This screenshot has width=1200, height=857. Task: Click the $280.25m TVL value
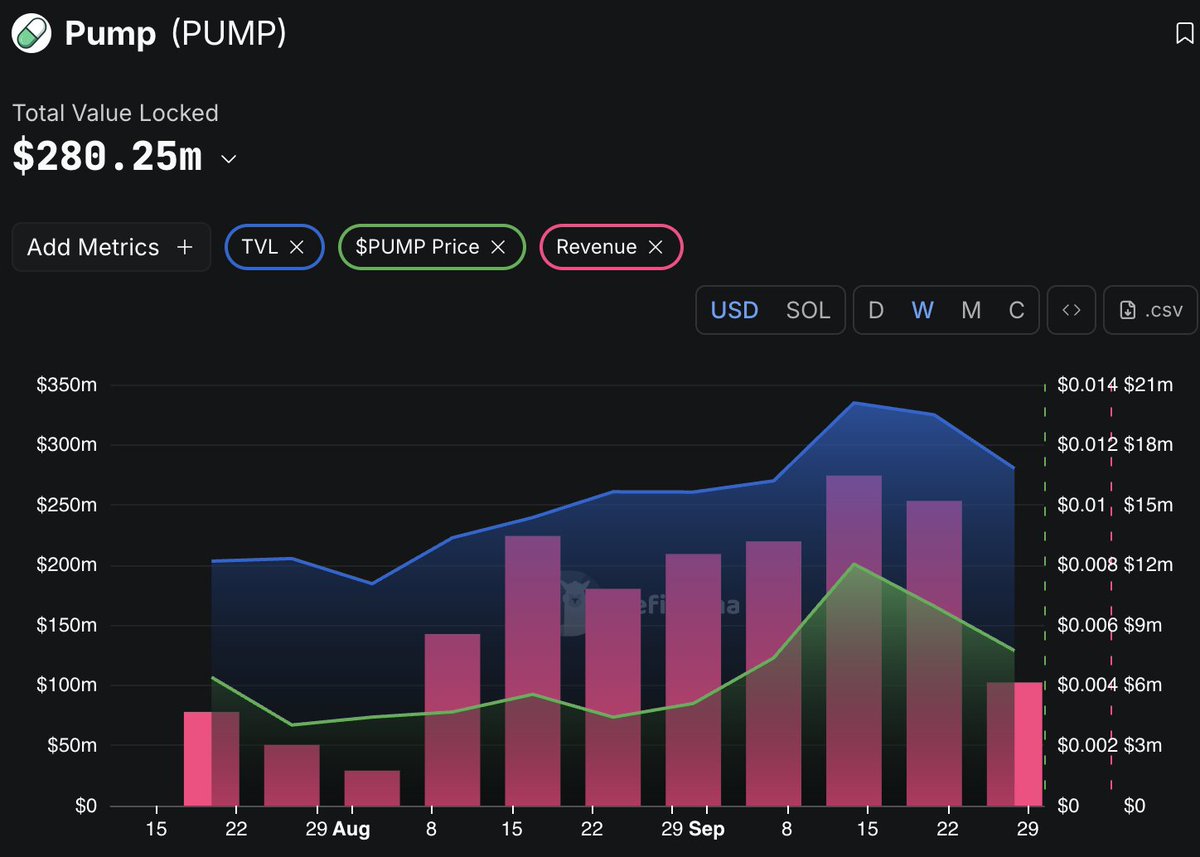pyautogui.click(x=107, y=157)
